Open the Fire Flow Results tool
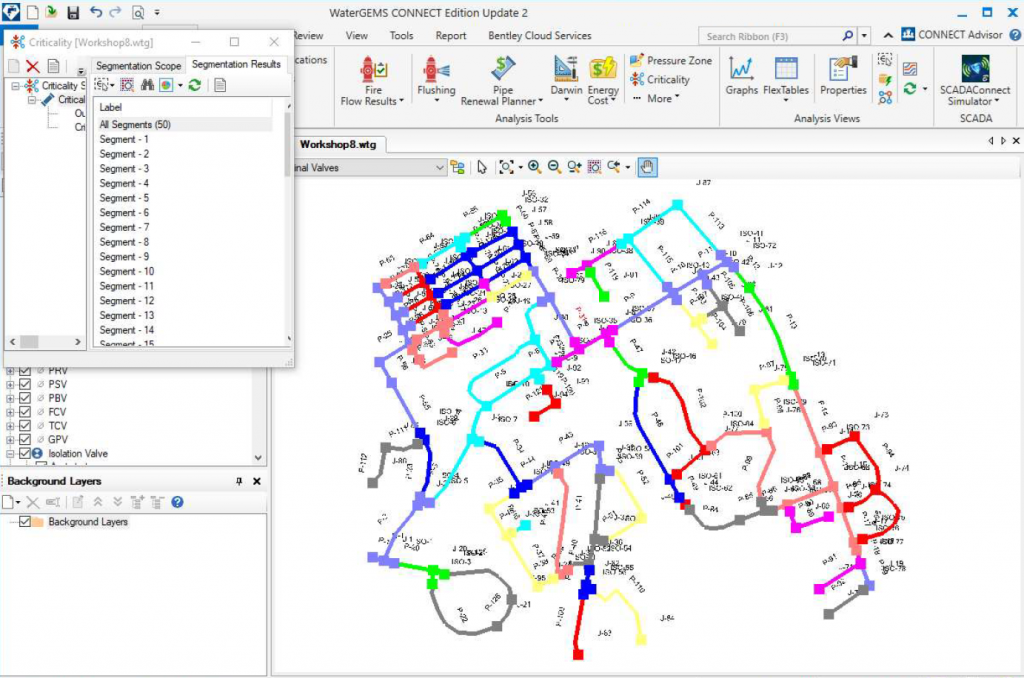Viewport: 1024px width, 678px height. tap(375, 80)
